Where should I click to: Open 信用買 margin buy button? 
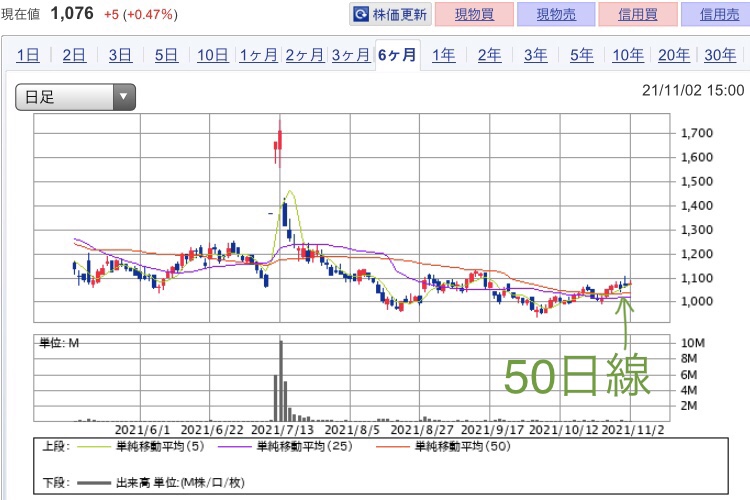(638, 14)
